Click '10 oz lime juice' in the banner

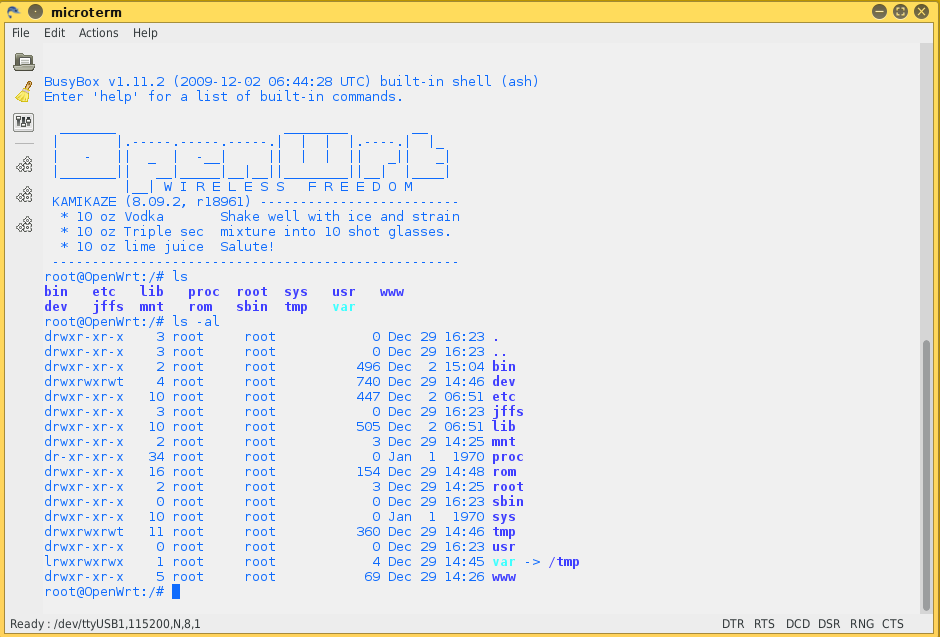pos(140,246)
